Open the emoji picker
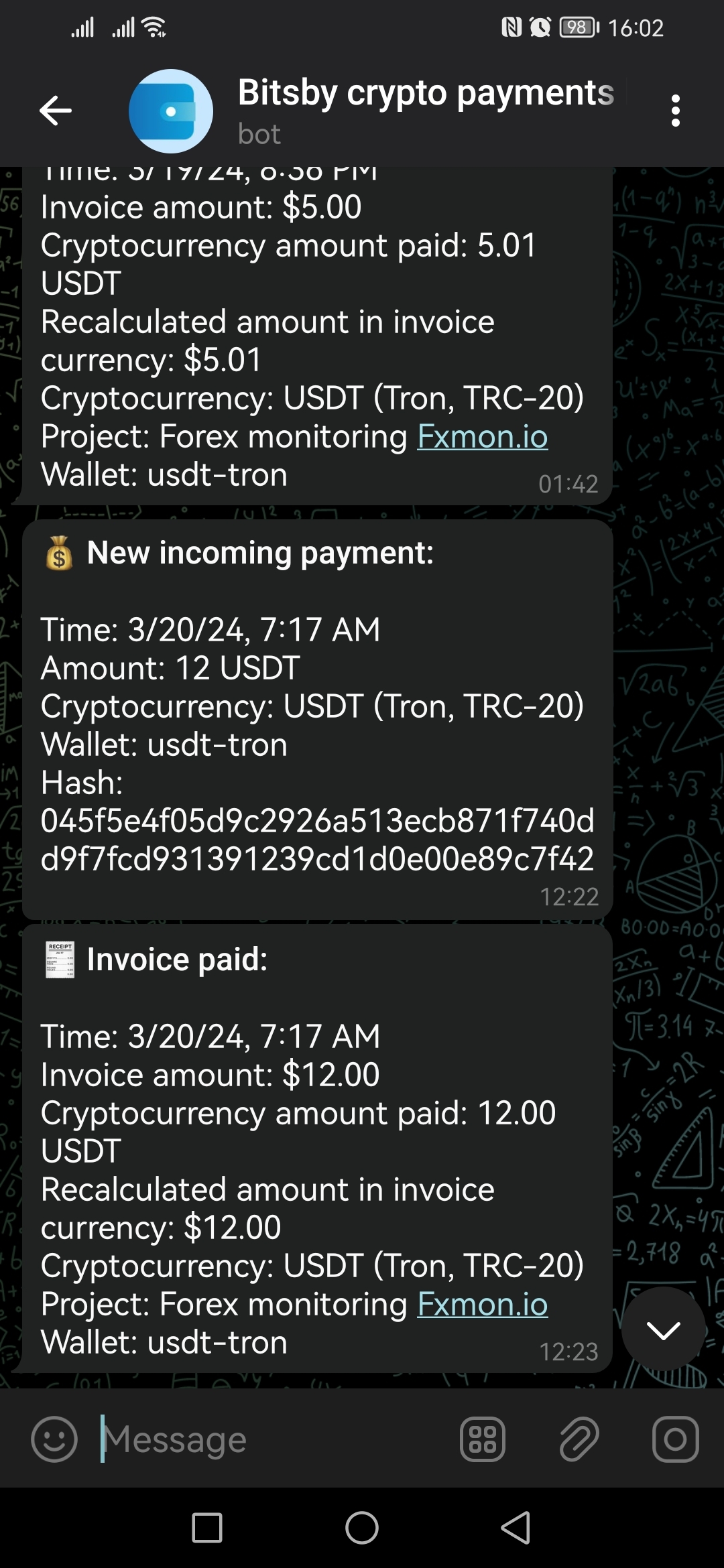 click(54, 1439)
